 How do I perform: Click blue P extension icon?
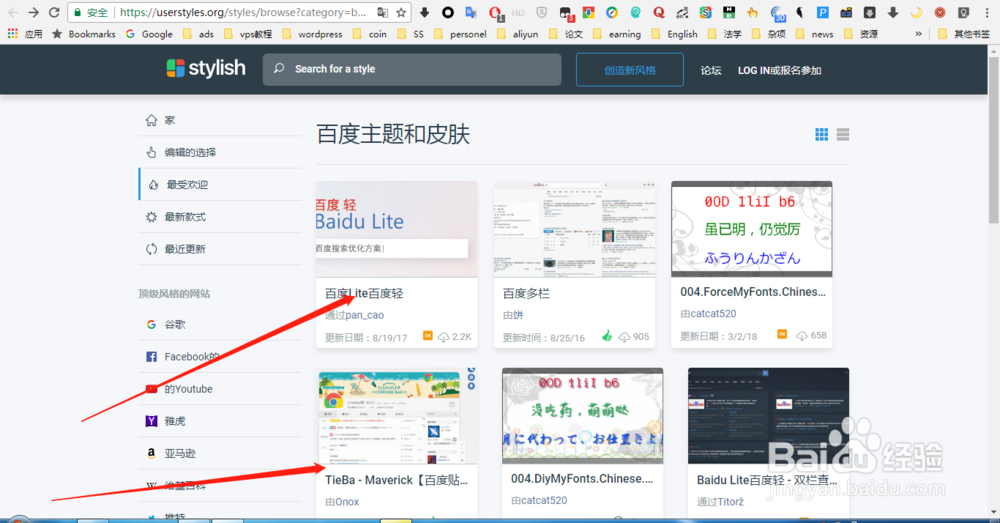[x=823, y=12]
